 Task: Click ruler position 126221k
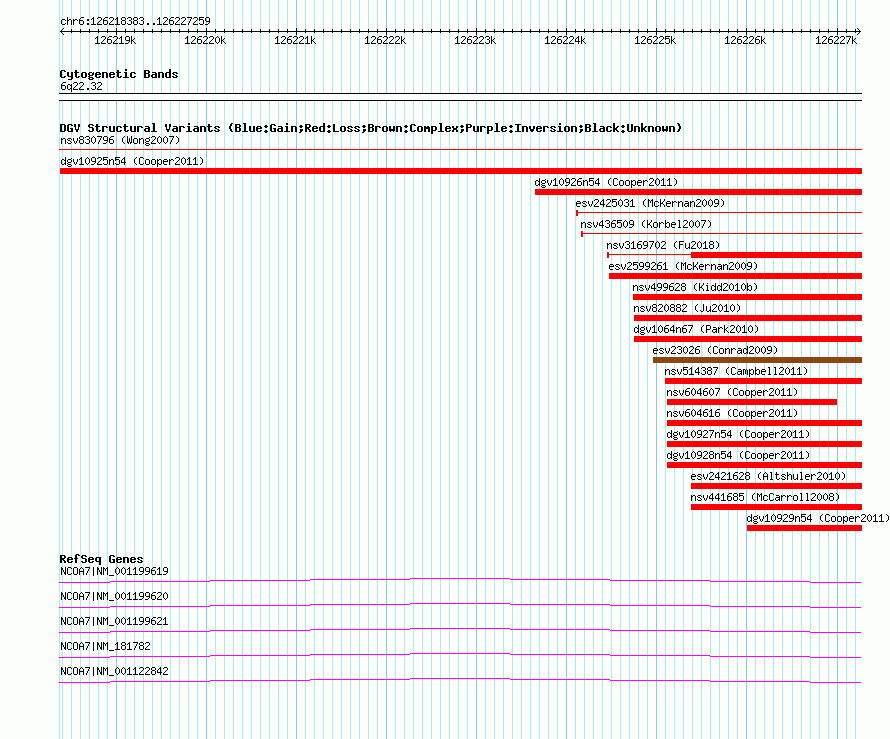pyautogui.click(x=295, y=40)
